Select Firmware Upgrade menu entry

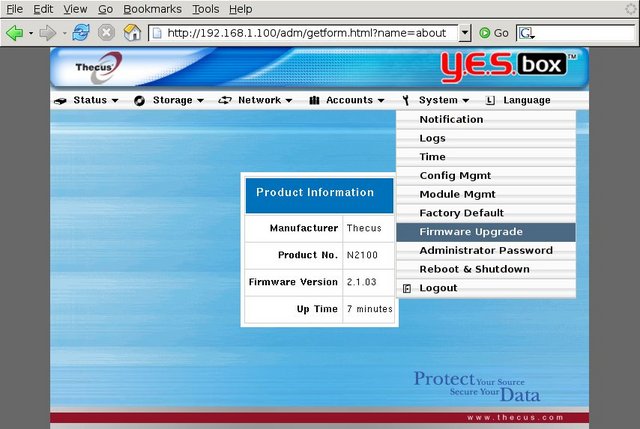click(x=486, y=232)
